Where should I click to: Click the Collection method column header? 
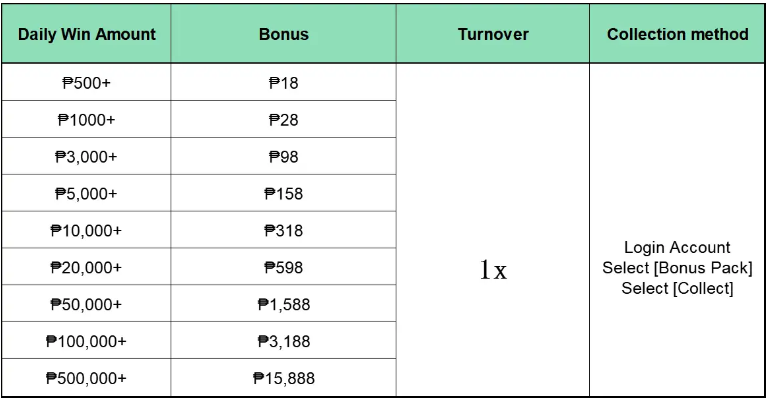[x=677, y=34]
